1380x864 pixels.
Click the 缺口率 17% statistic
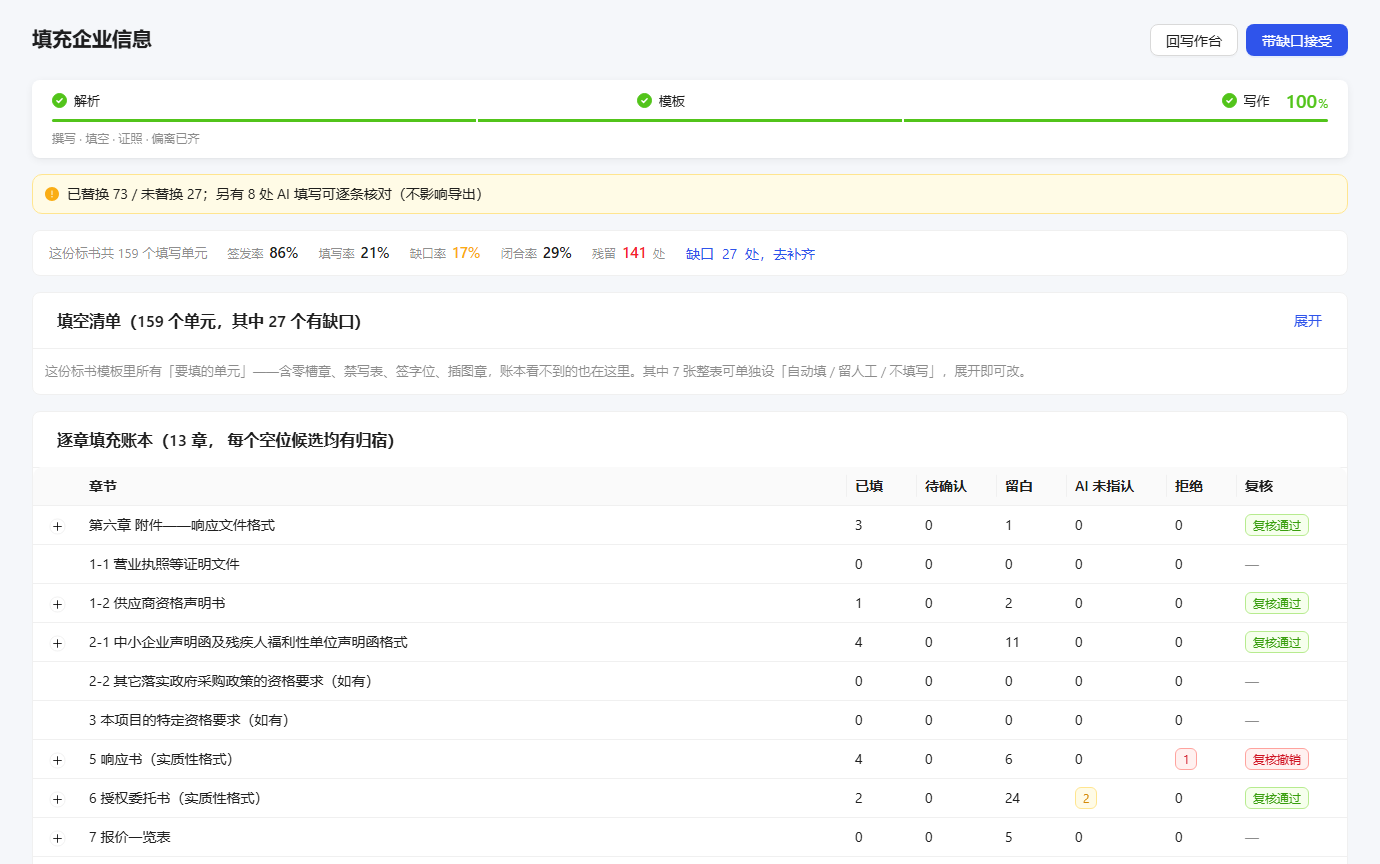coord(445,253)
